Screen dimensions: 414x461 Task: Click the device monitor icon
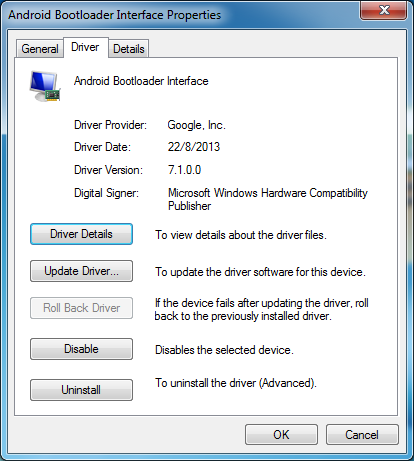coord(45,86)
